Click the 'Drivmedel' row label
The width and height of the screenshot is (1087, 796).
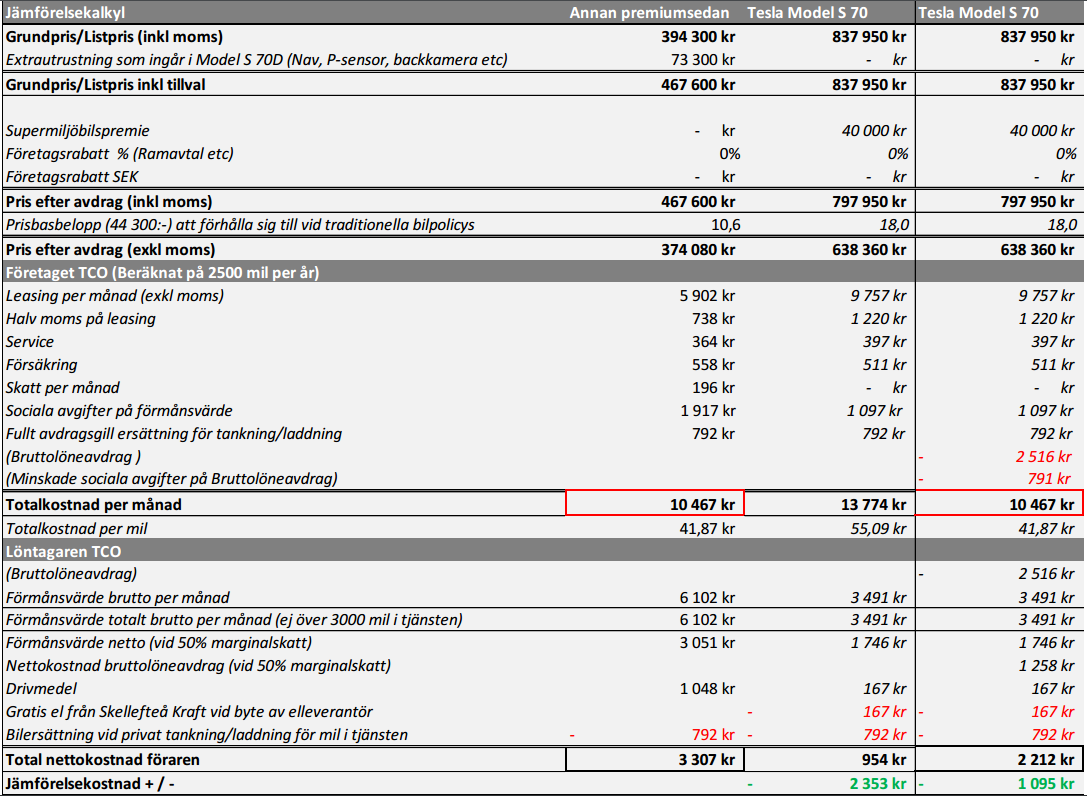tap(42, 689)
